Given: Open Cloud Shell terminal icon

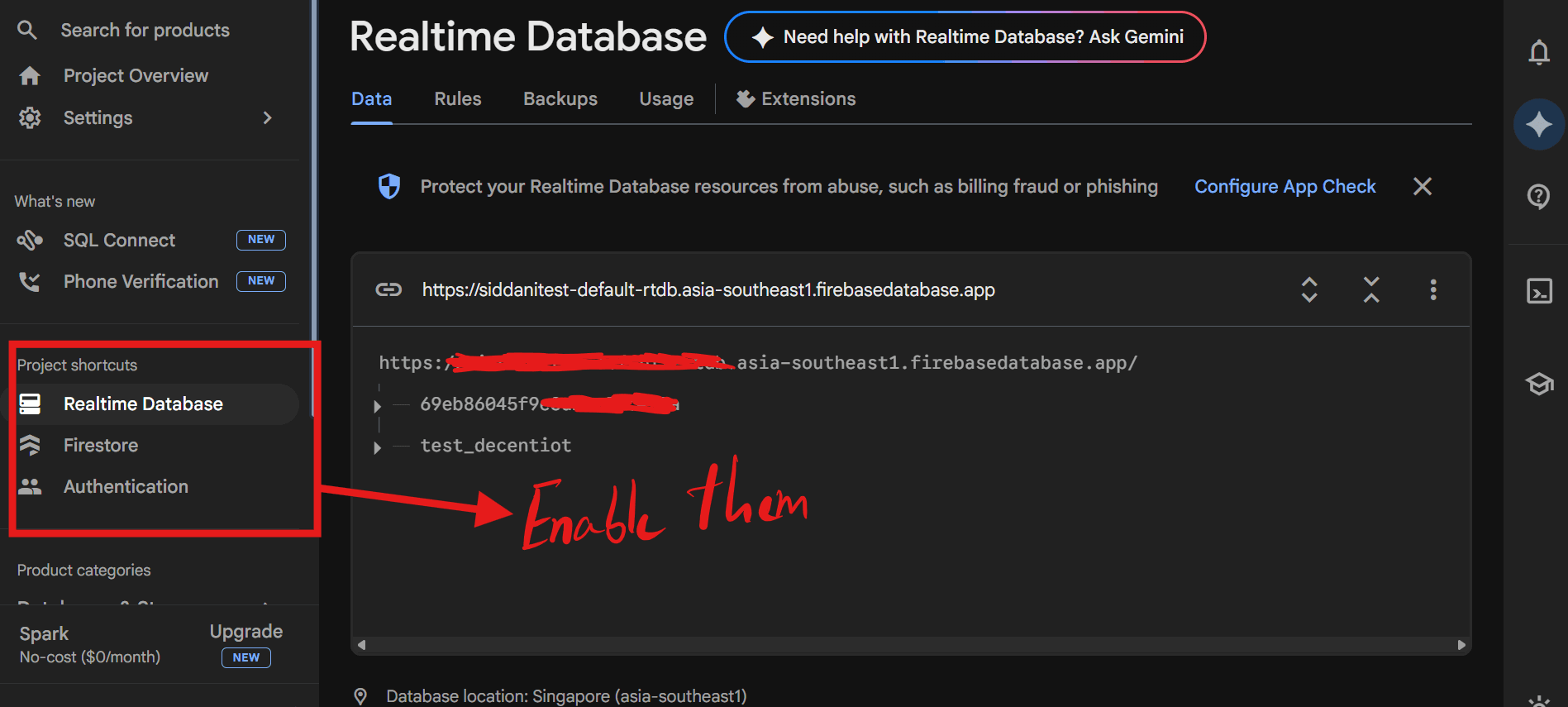Looking at the screenshot, I should [x=1539, y=291].
